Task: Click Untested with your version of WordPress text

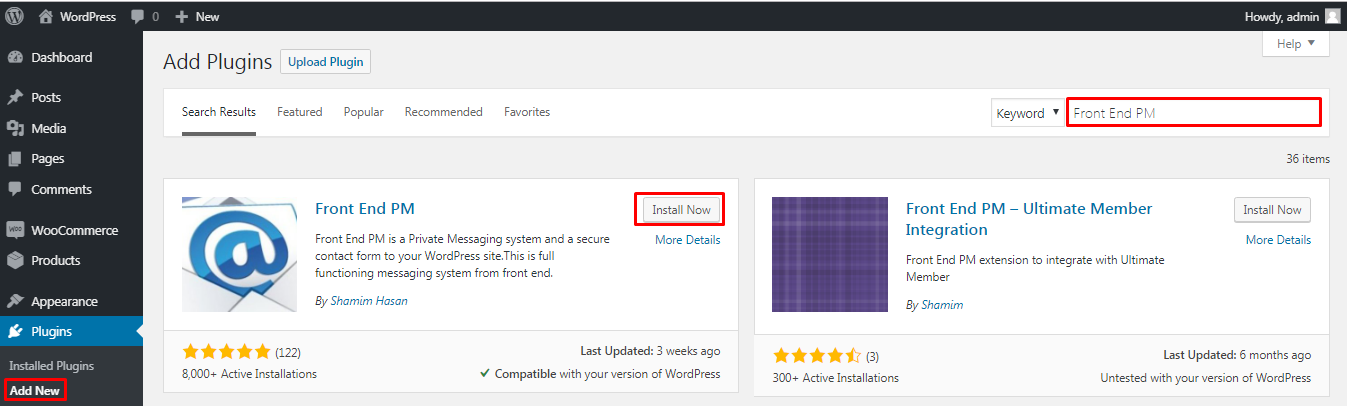Action: click(x=1206, y=378)
